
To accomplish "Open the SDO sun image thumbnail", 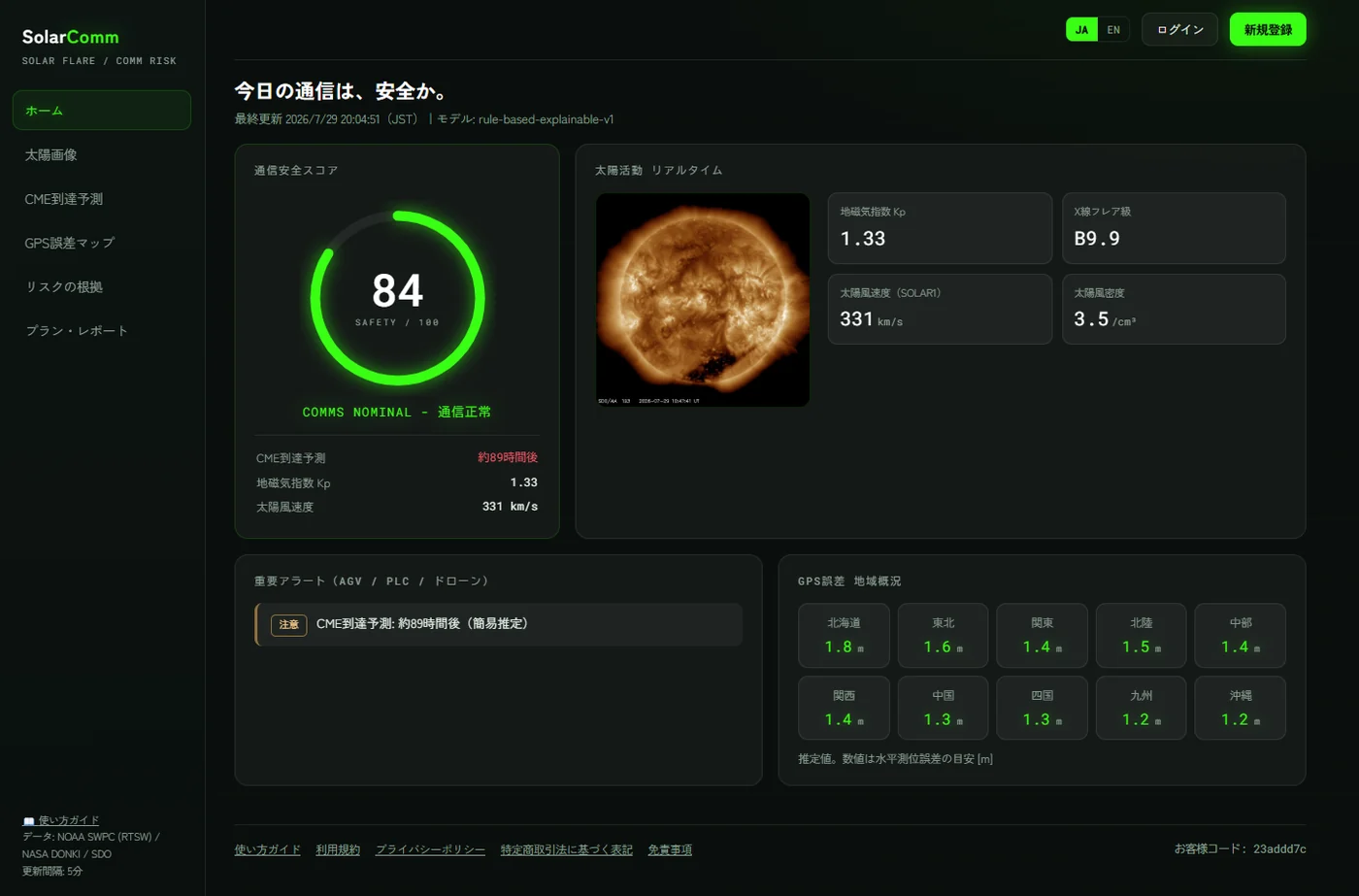I will [703, 300].
